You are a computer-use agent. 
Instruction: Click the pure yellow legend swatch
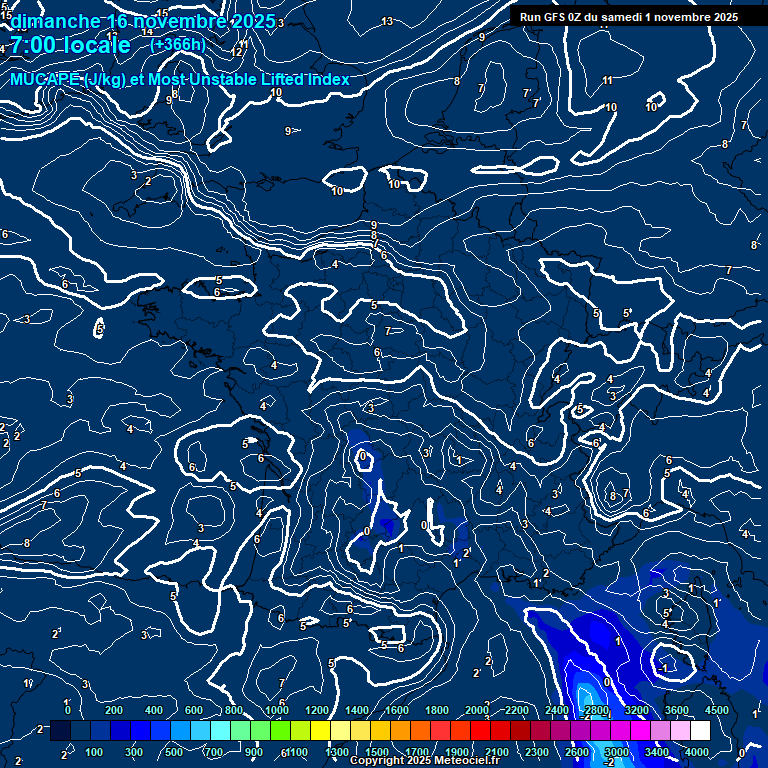[x=320, y=730]
